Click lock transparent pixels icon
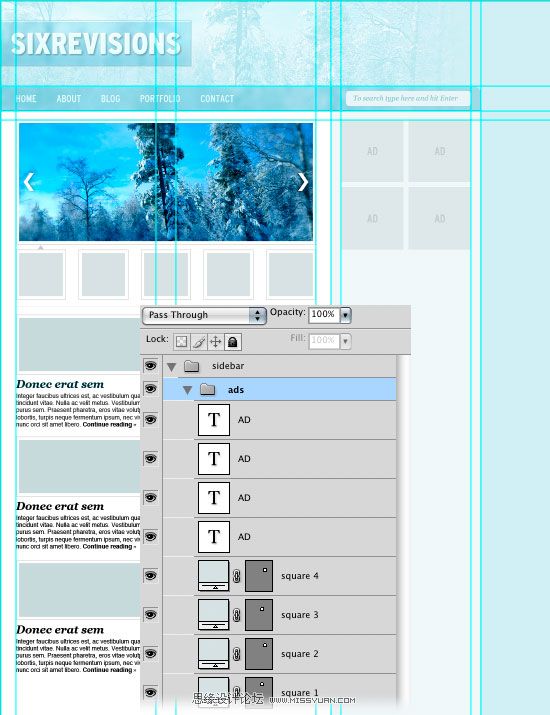The image size is (550, 715). click(x=182, y=342)
